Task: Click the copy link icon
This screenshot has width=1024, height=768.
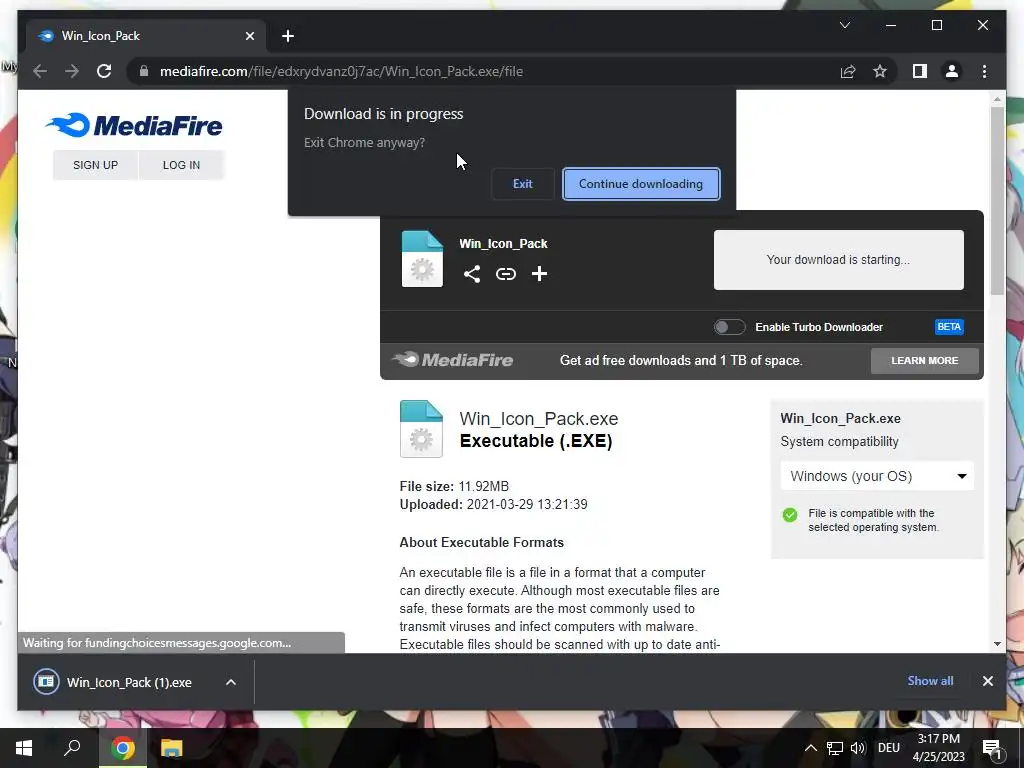Action: pyautogui.click(x=505, y=274)
